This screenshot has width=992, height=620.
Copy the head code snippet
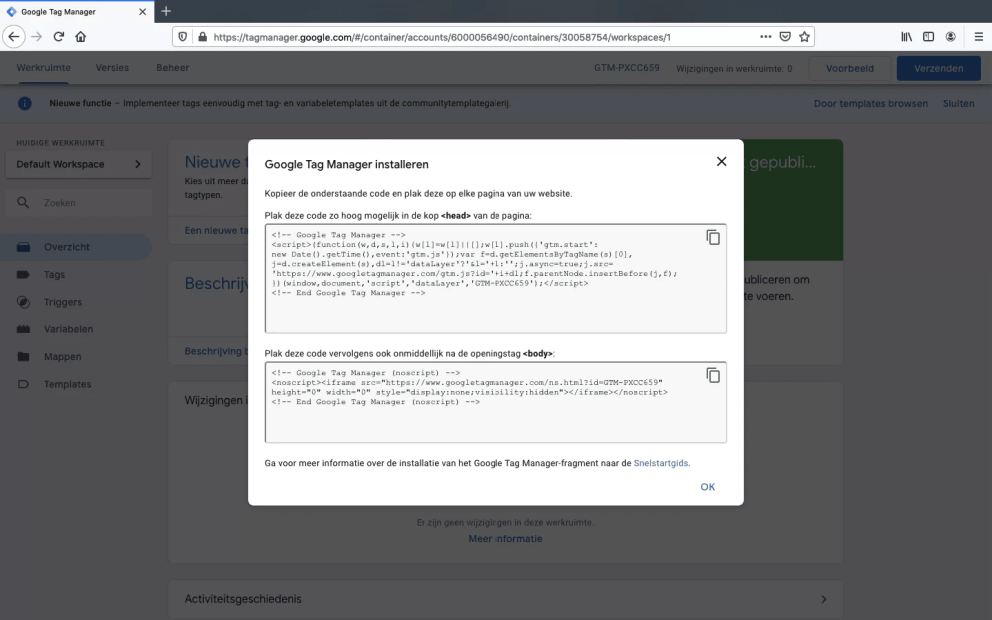pos(713,237)
